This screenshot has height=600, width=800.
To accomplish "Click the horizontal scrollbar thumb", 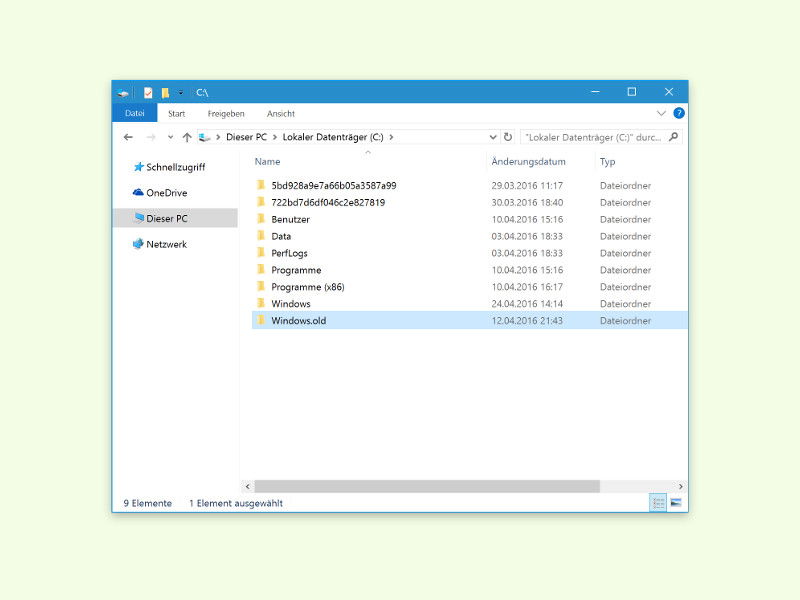I will pyautogui.click(x=427, y=486).
